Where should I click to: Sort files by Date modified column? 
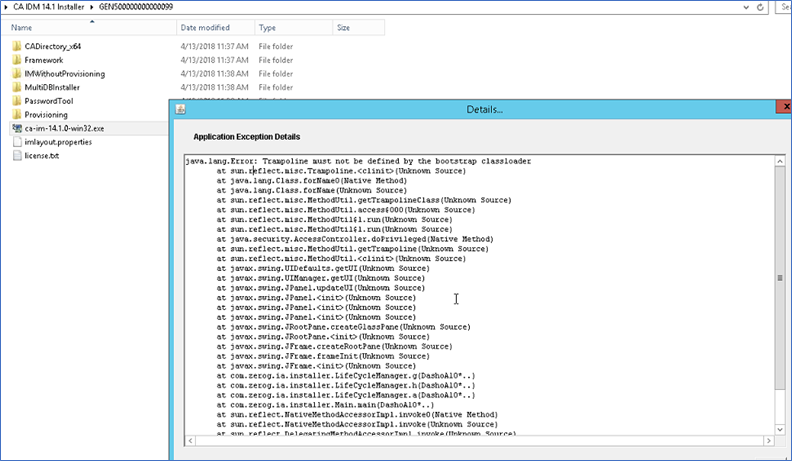point(216,27)
